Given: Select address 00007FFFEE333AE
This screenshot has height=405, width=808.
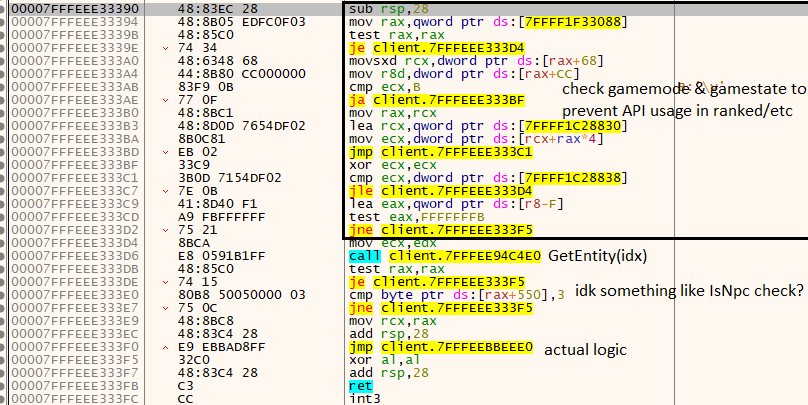Looking at the screenshot, I should pyautogui.click(x=75, y=100).
